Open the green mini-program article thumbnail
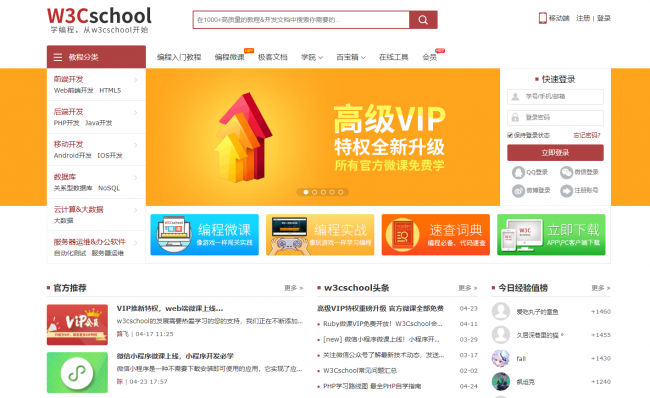This screenshot has width=650, height=398. tap(77, 372)
